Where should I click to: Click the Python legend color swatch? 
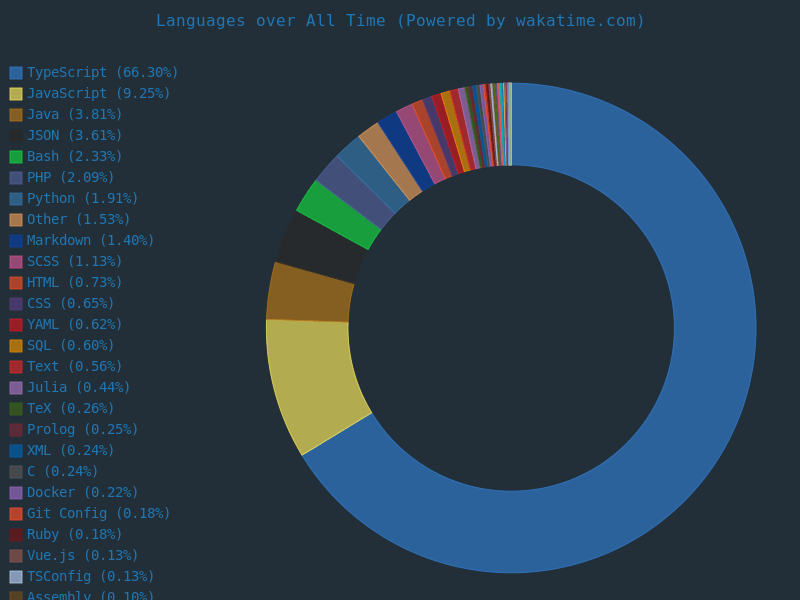coord(16,199)
